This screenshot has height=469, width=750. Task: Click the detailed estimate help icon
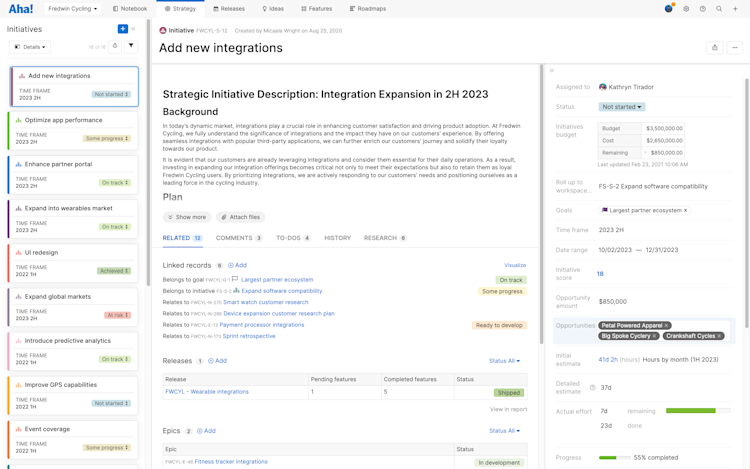tap(593, 388)
